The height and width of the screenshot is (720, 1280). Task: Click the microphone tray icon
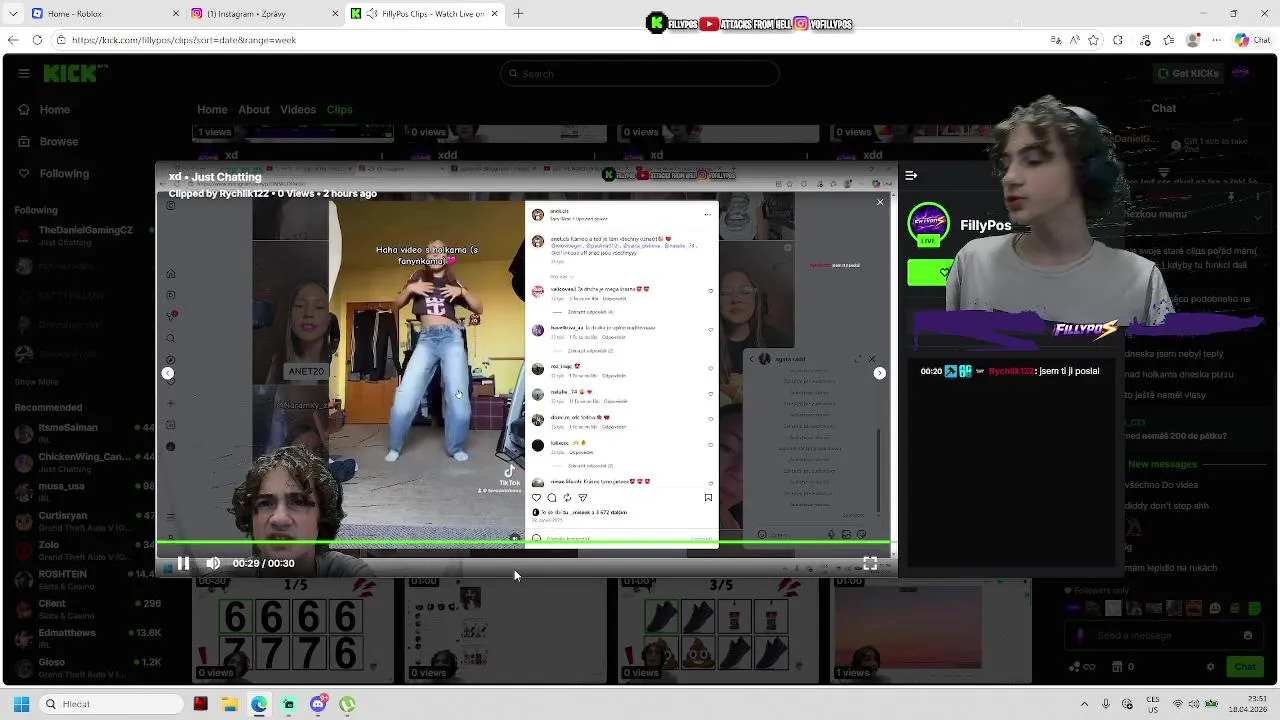click(1106, 704)
